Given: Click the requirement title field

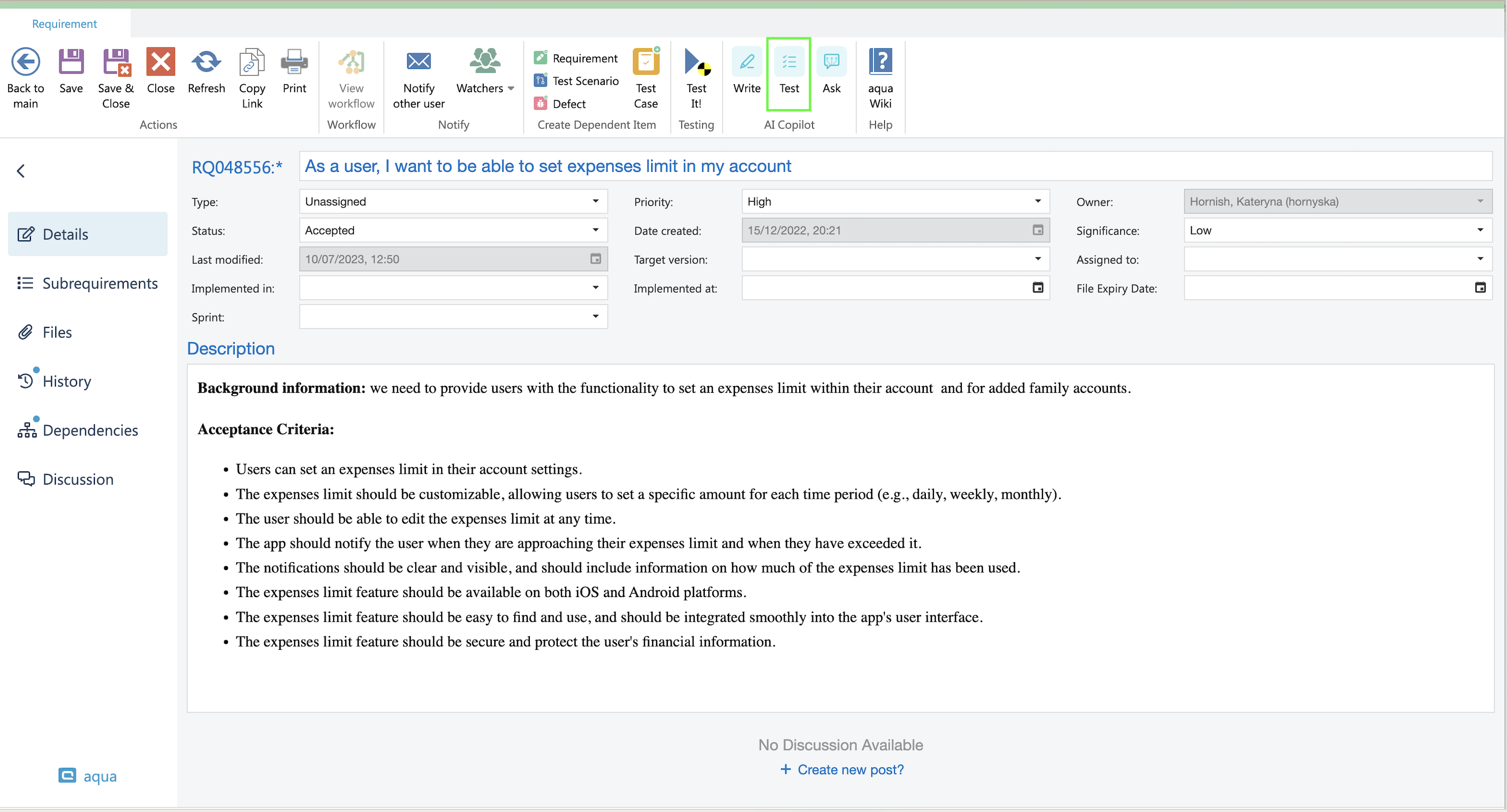Looking at the screenshot, I should coord(894,166).
